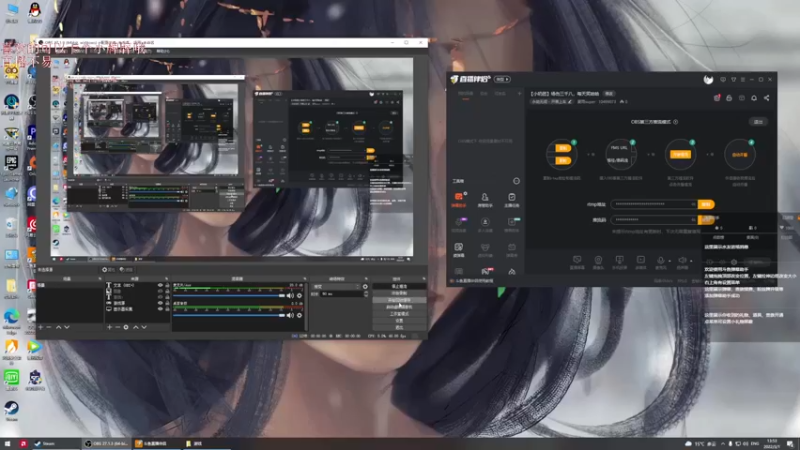
Task: Open source properties gear below OBS sources list
Action: coord(126,327)
